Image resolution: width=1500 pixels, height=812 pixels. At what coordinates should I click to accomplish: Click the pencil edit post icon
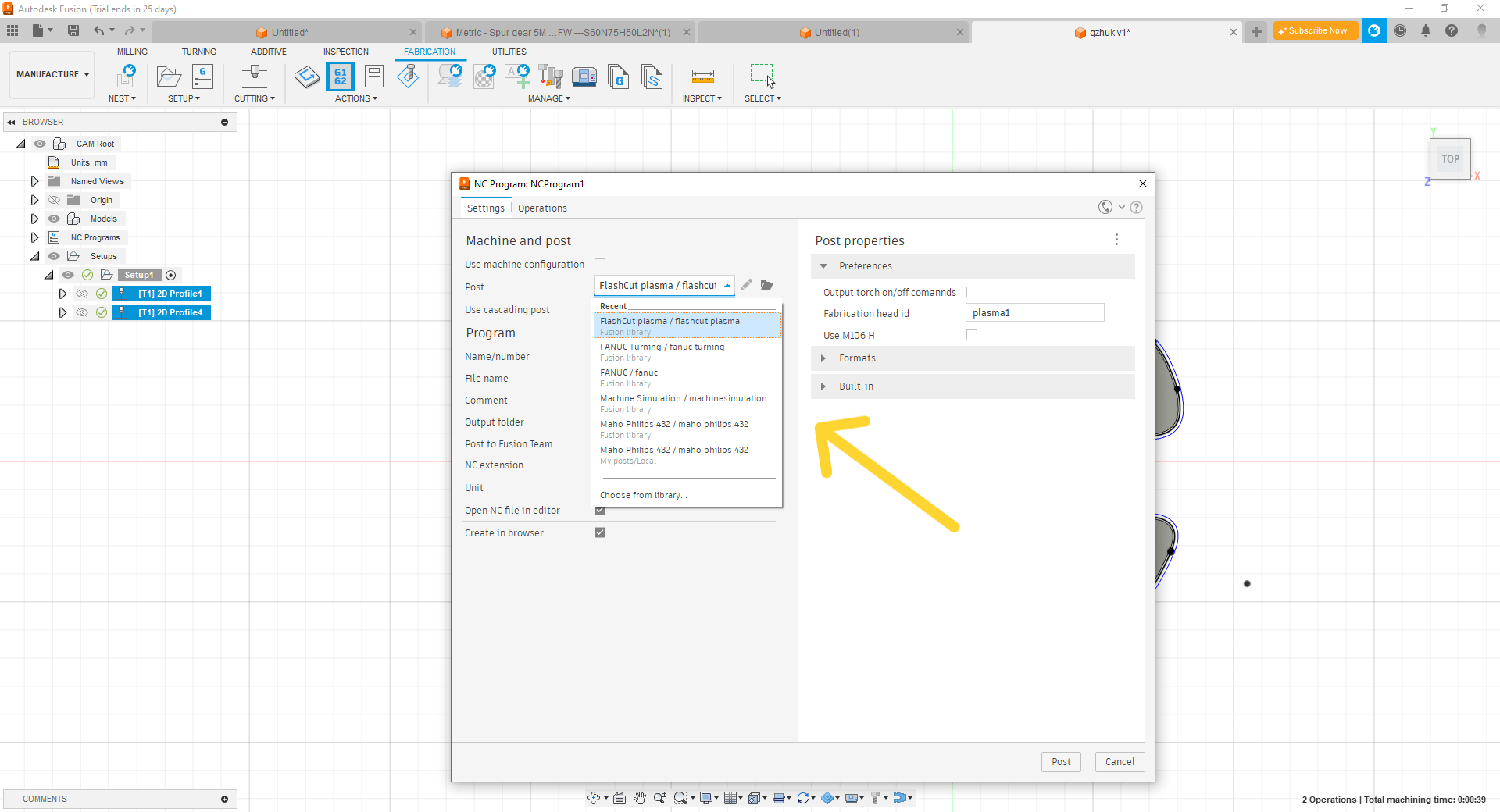pos(746,285)
